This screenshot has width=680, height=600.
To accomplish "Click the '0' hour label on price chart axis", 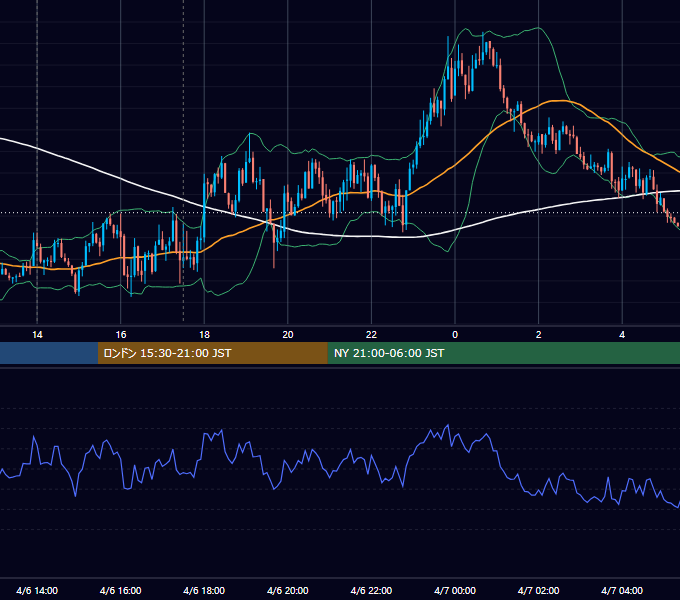I will (455, 335).
